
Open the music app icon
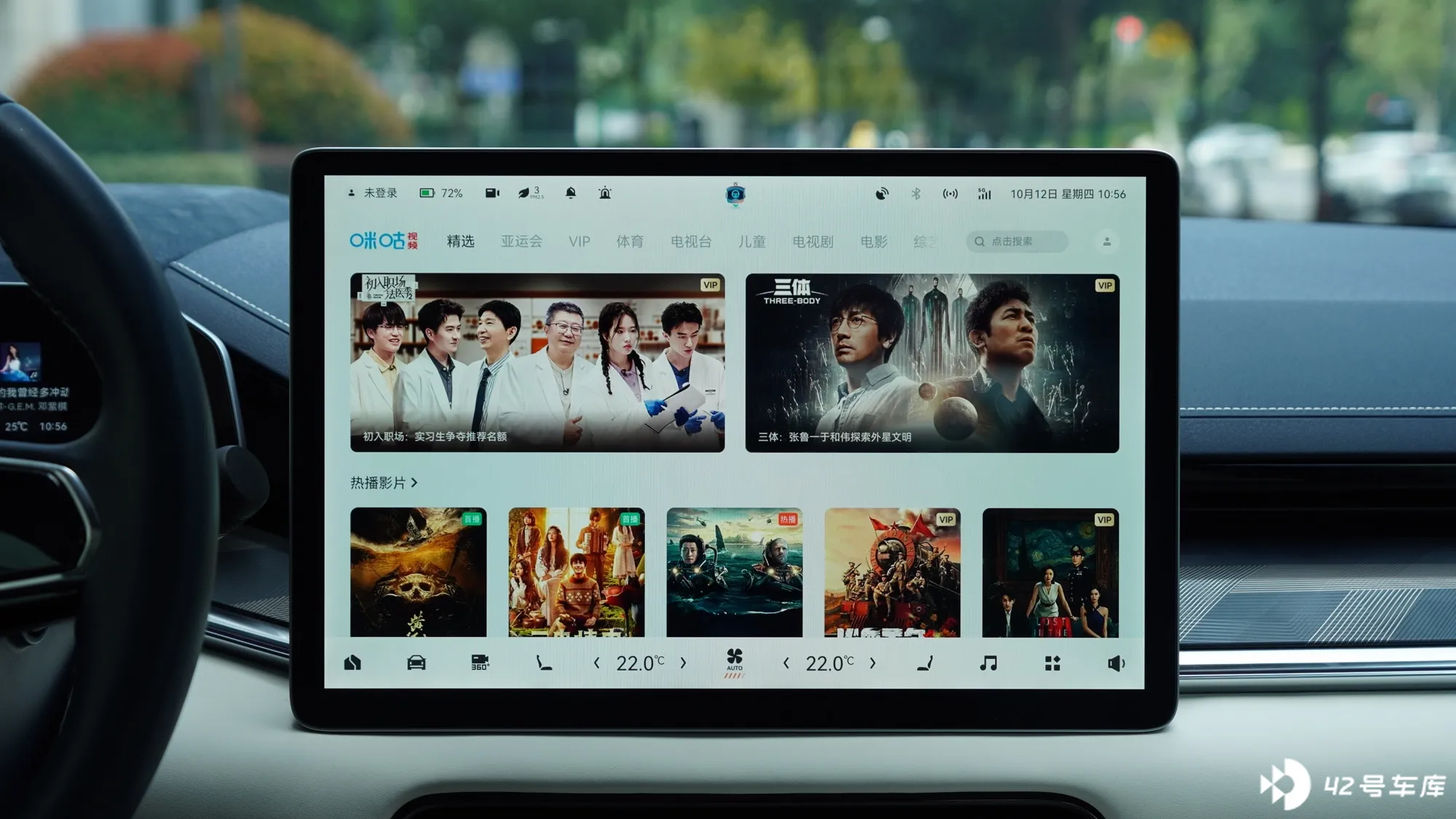tap(988, 662)
